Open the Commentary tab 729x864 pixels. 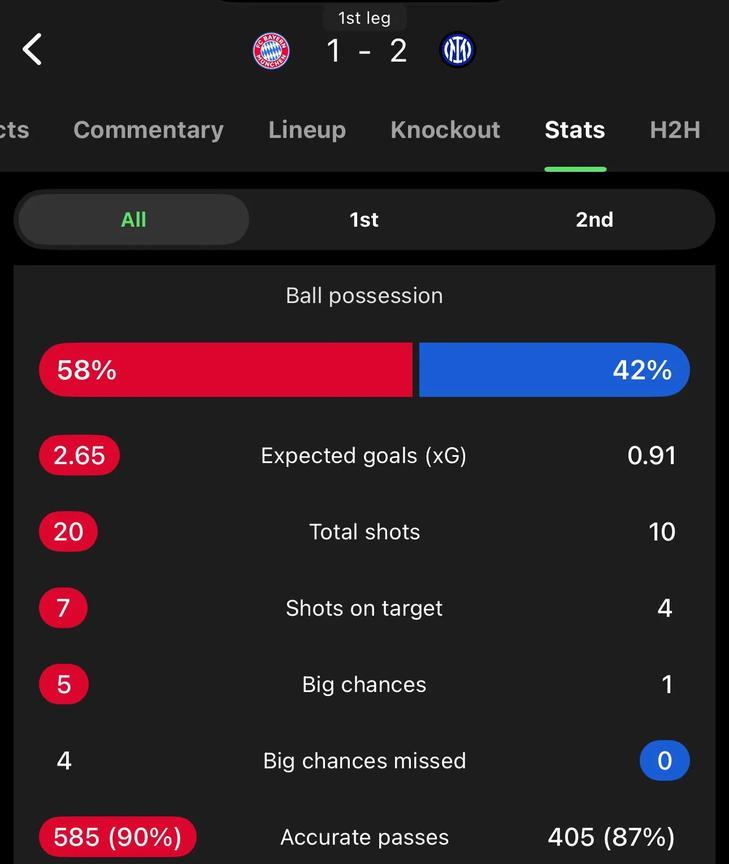tap(148, 130)
